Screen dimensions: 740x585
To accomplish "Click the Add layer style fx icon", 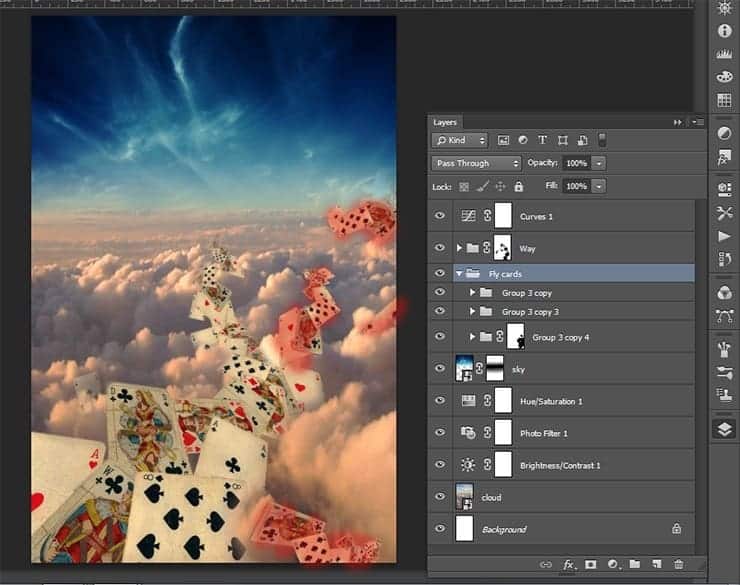I will [569, 565].
